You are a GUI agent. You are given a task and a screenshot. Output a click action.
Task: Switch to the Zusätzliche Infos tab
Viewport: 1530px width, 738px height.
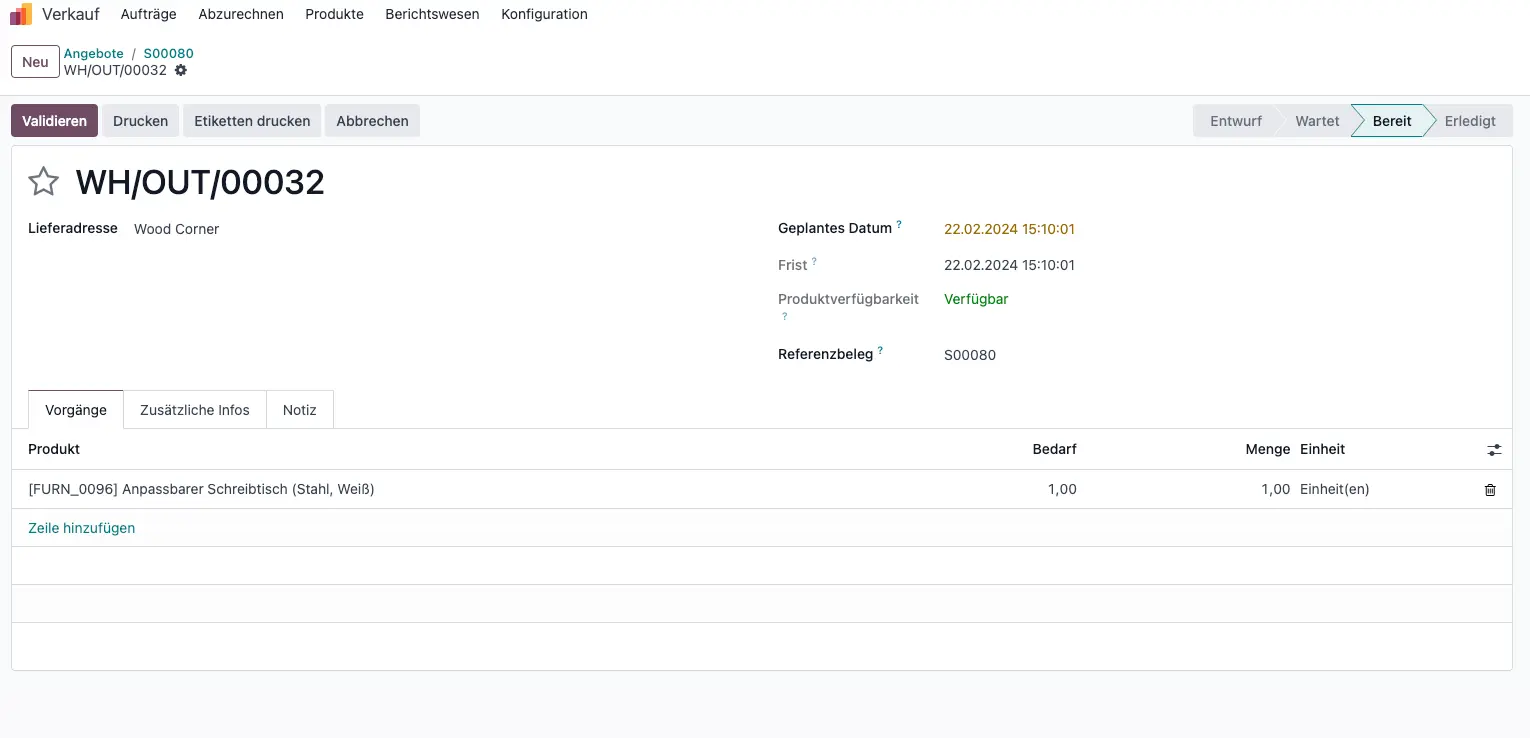tap(195, 410)
